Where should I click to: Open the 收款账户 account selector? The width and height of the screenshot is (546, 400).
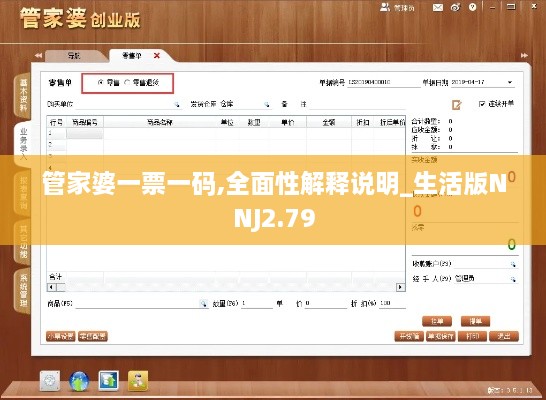[513, 264]
